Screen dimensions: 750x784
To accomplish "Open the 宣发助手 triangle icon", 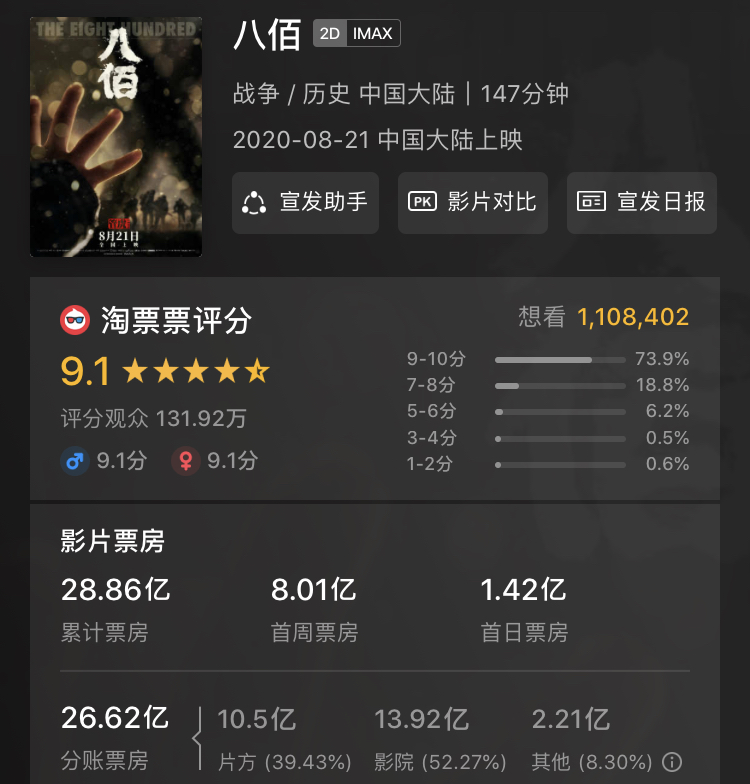I will click(254, 202).
